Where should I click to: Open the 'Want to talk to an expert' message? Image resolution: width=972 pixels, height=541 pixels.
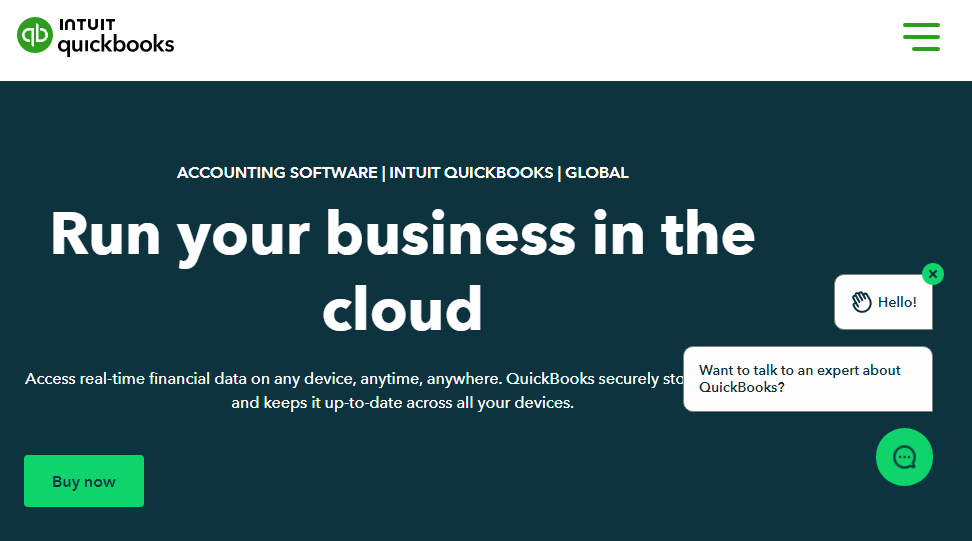point(808,379)
